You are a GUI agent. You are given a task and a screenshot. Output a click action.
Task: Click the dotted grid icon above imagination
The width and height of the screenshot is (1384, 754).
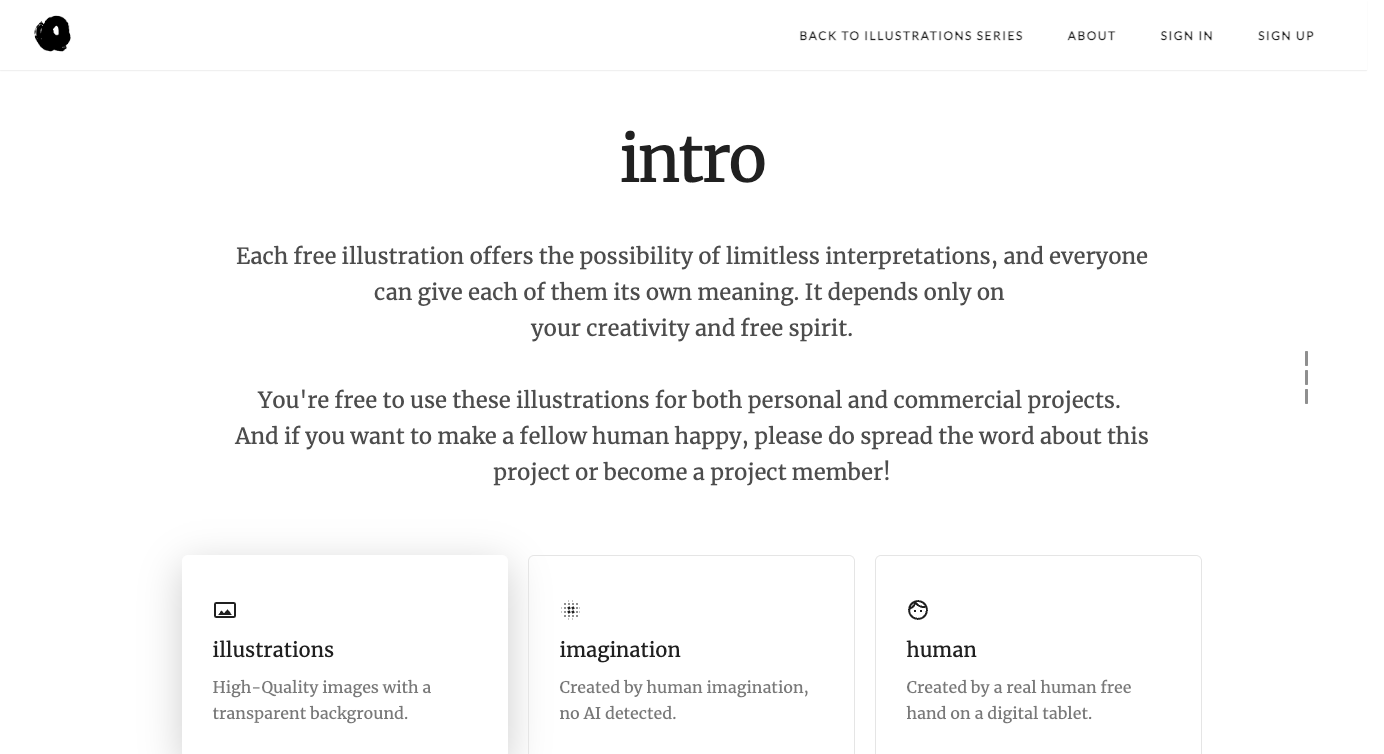pyautogui.click(x=571, y=610)
